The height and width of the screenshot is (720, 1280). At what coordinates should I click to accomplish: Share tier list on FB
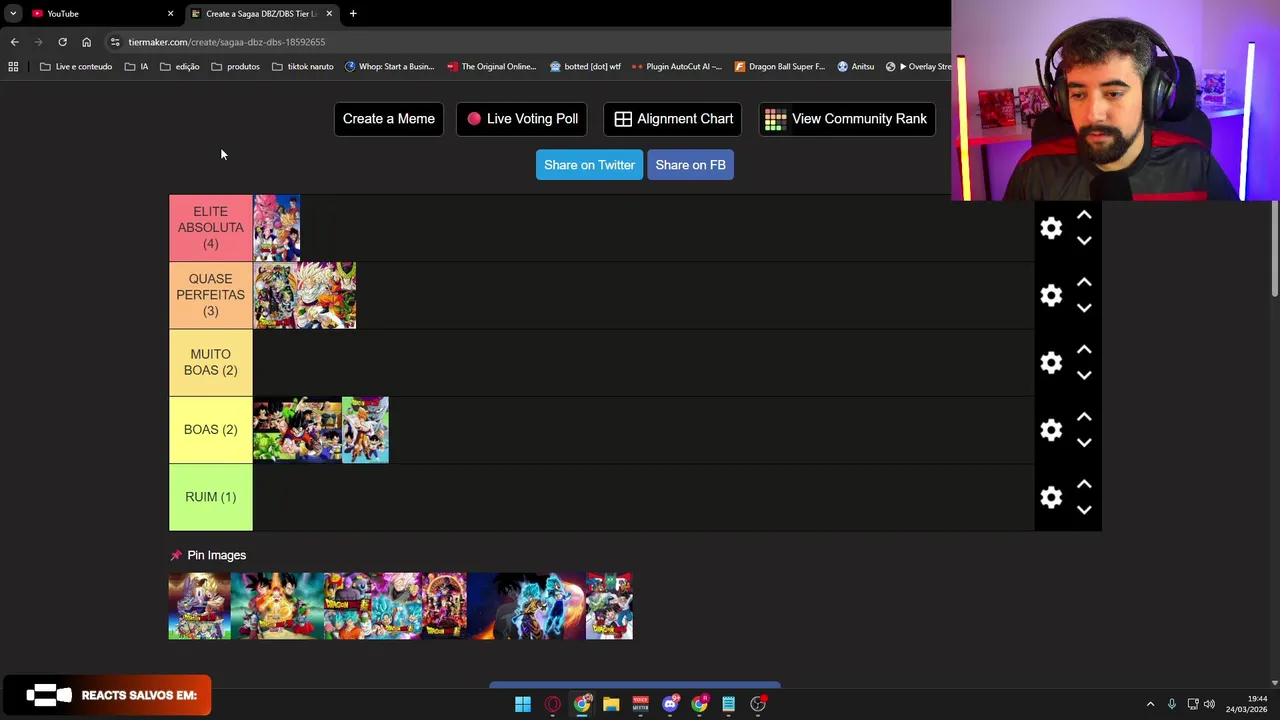pyautogui.click(x=690, y=165)
